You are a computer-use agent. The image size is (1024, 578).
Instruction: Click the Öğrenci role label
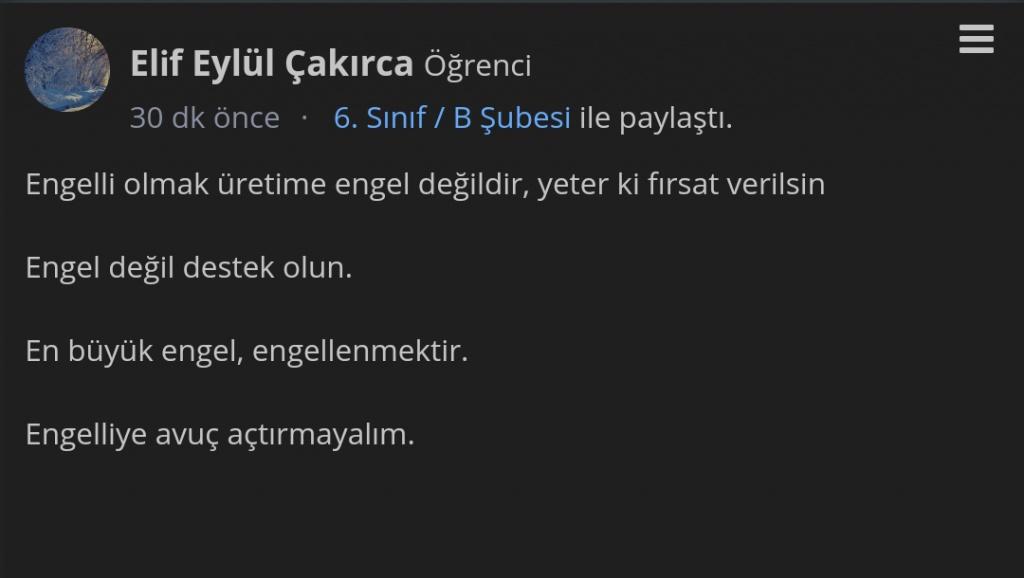(477, 65)
